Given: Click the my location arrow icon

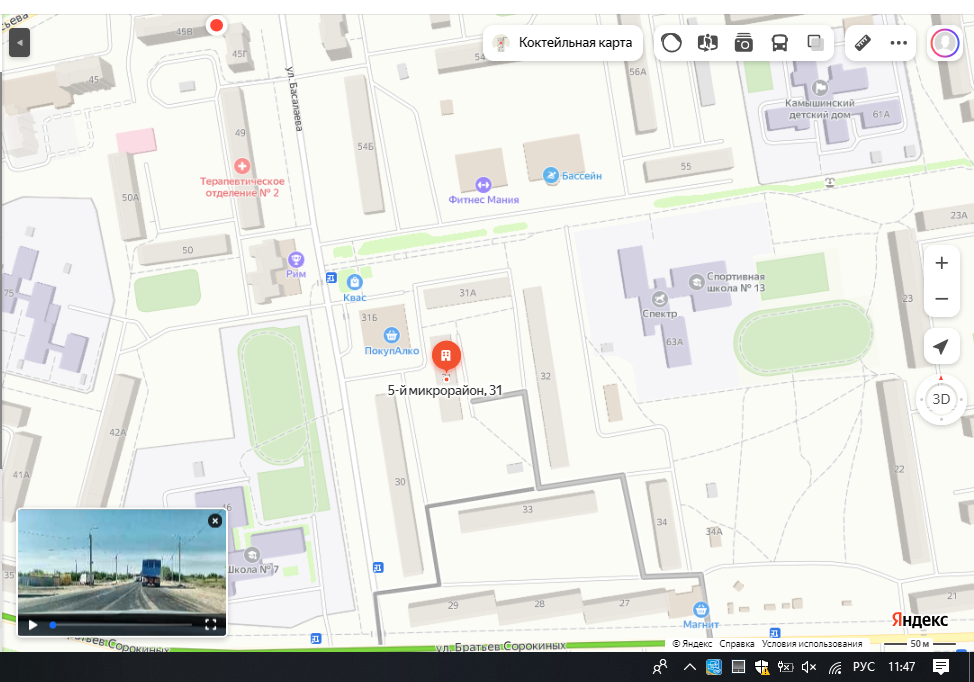Looking at the screenshot, I should 941,347.
